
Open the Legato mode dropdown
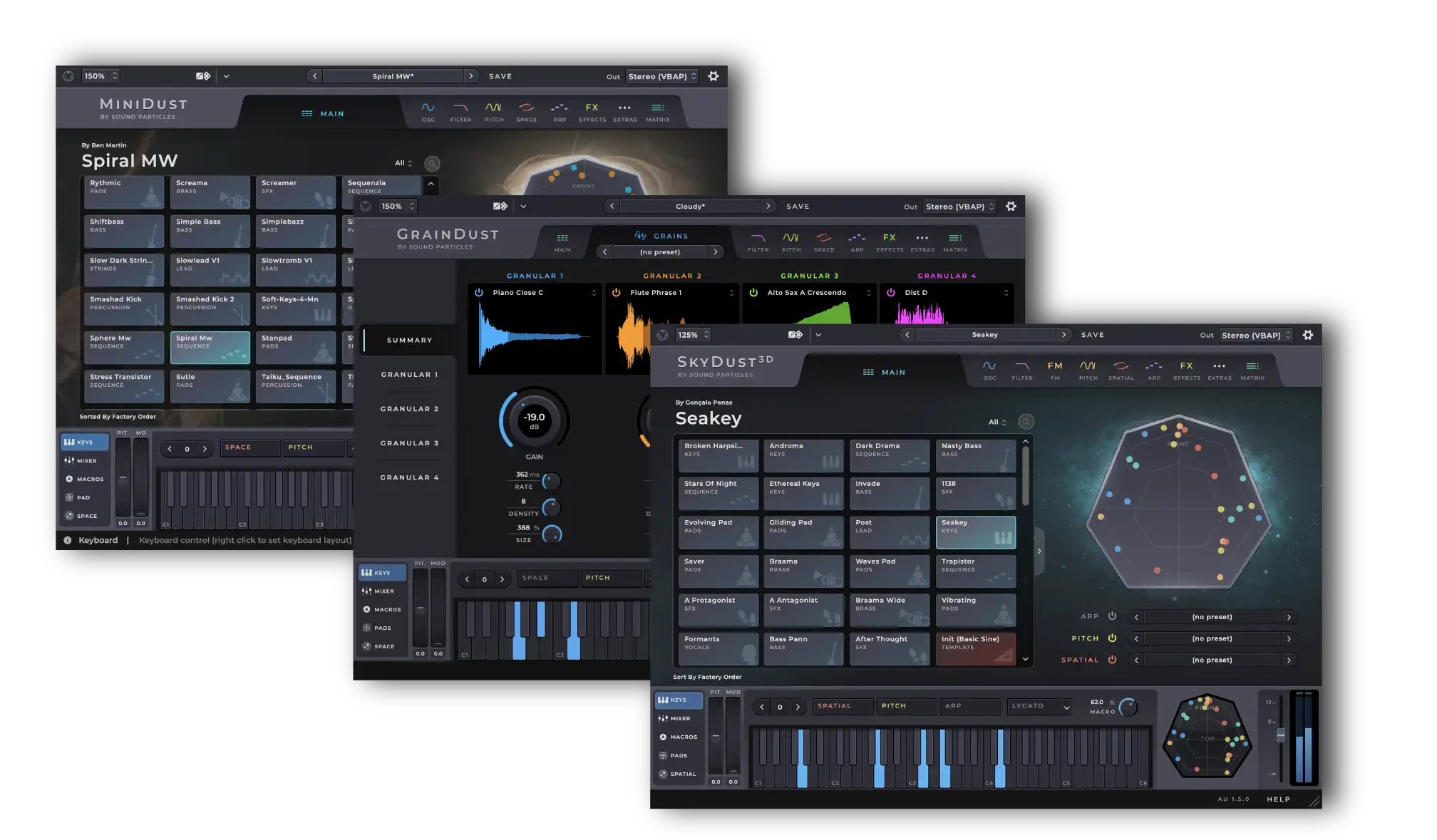pyautogui.click(x=1040, y=706)
